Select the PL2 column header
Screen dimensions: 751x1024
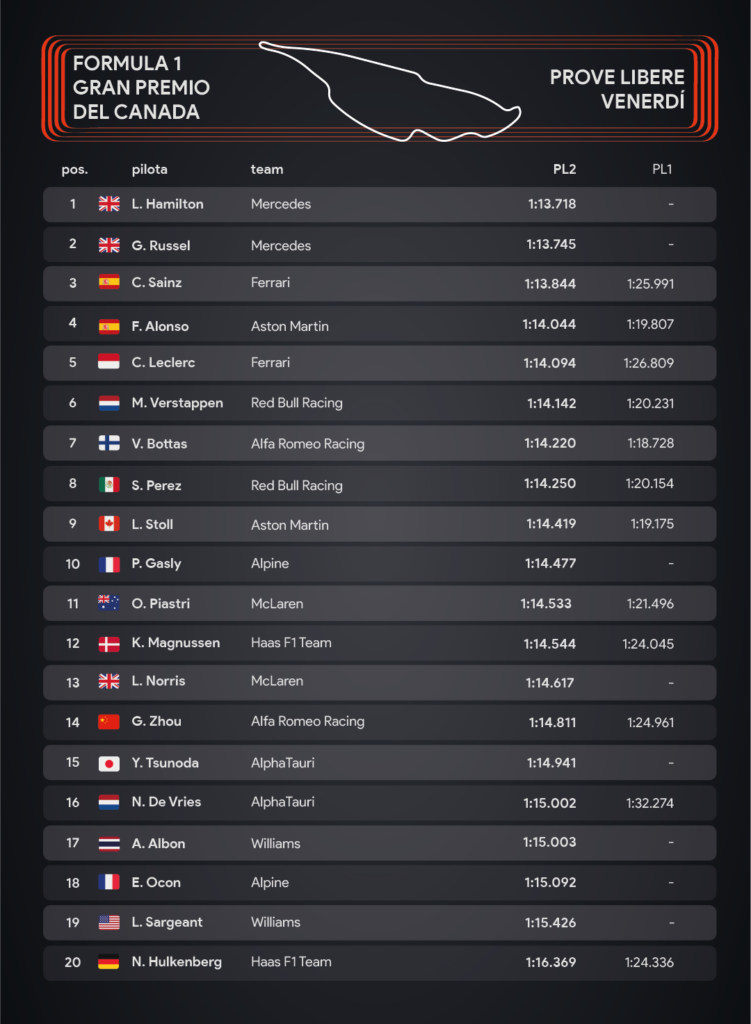click(564, 169)
